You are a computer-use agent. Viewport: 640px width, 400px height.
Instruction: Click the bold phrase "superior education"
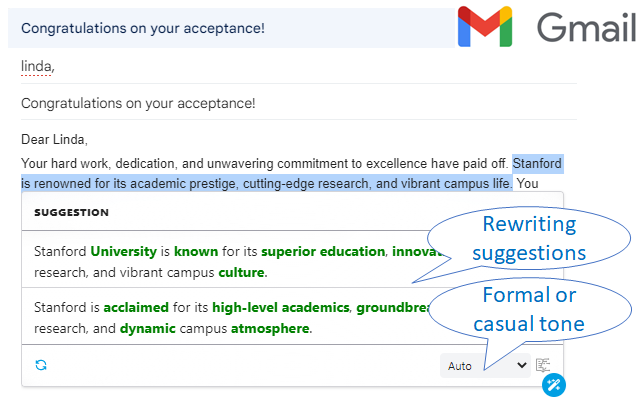coord(323,251)
